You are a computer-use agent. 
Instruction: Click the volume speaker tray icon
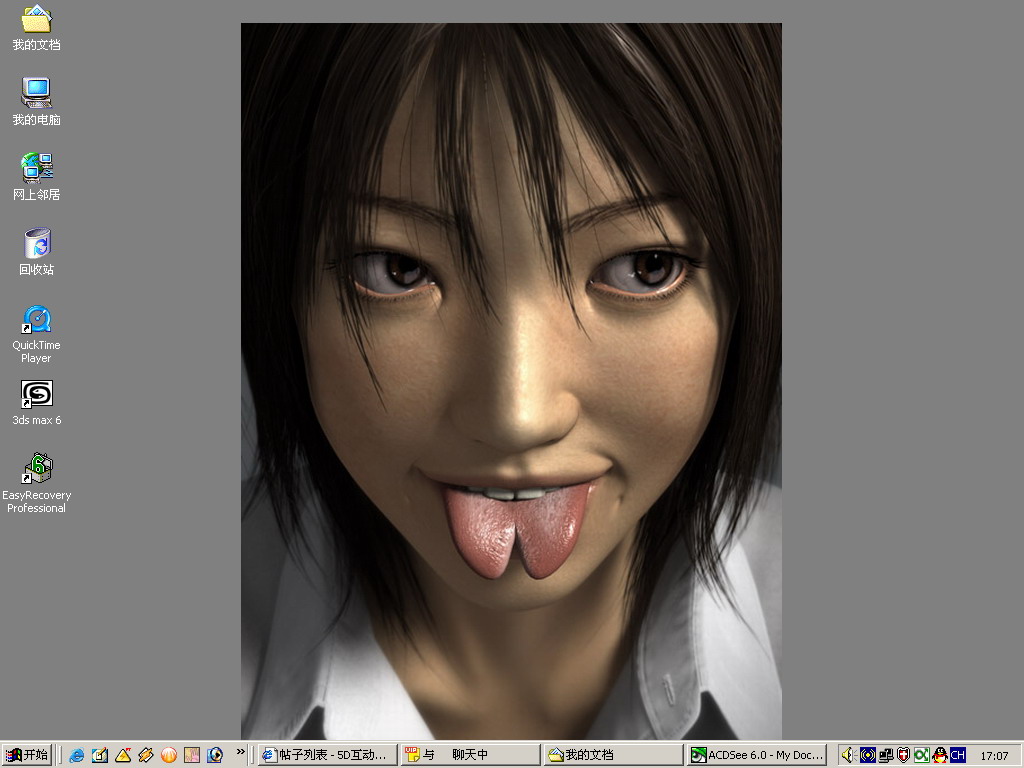[849, 756]
